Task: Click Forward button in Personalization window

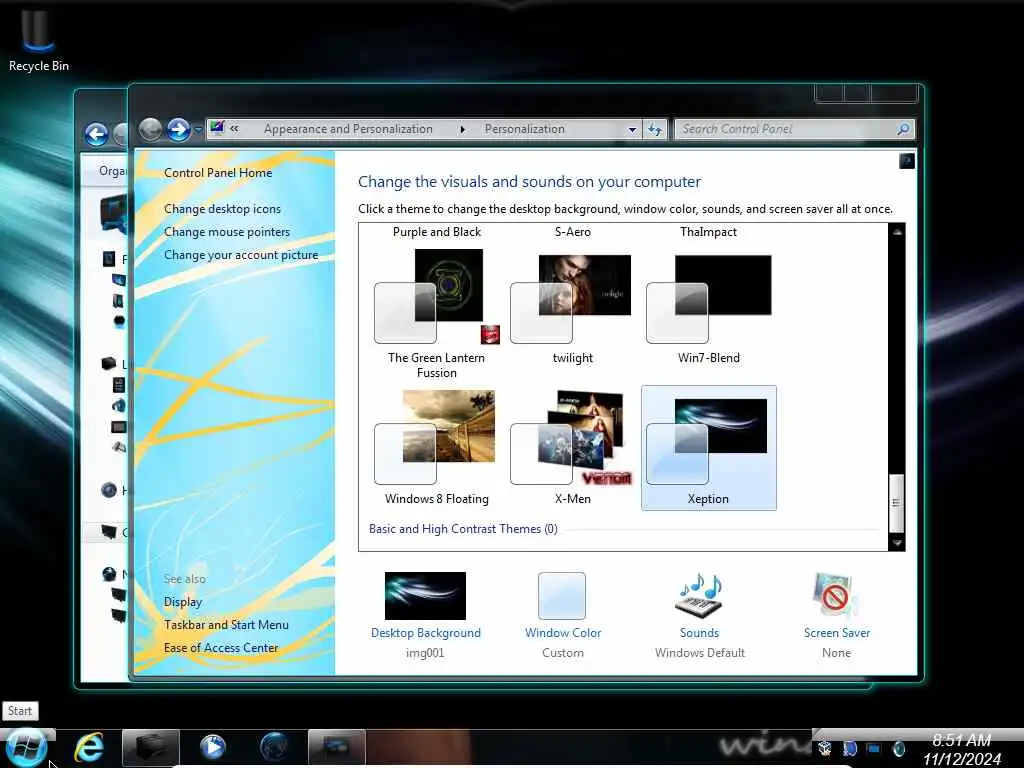Action: click(x=178, y=129)
